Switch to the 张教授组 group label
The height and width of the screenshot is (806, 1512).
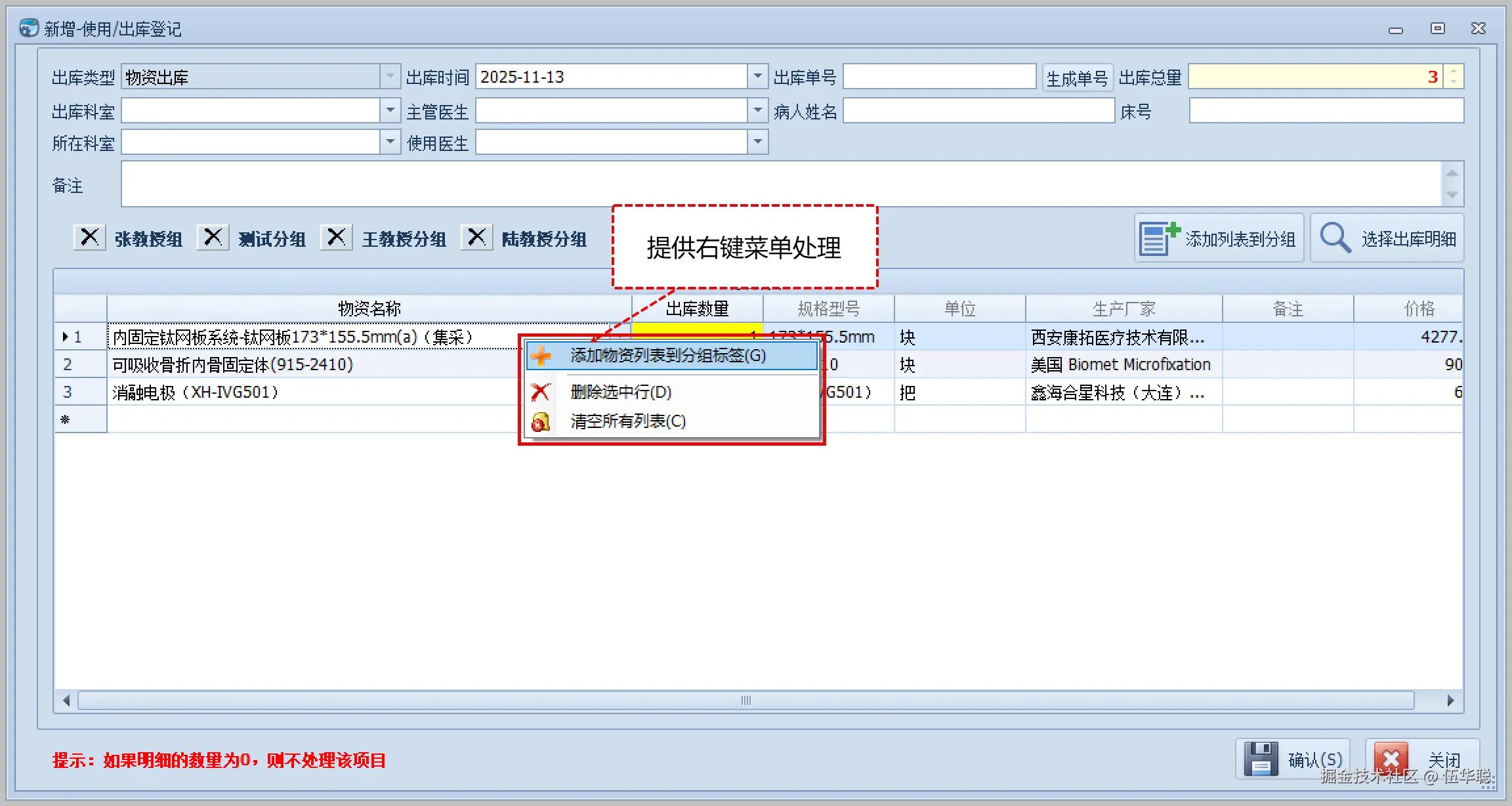tap(148, 239)
